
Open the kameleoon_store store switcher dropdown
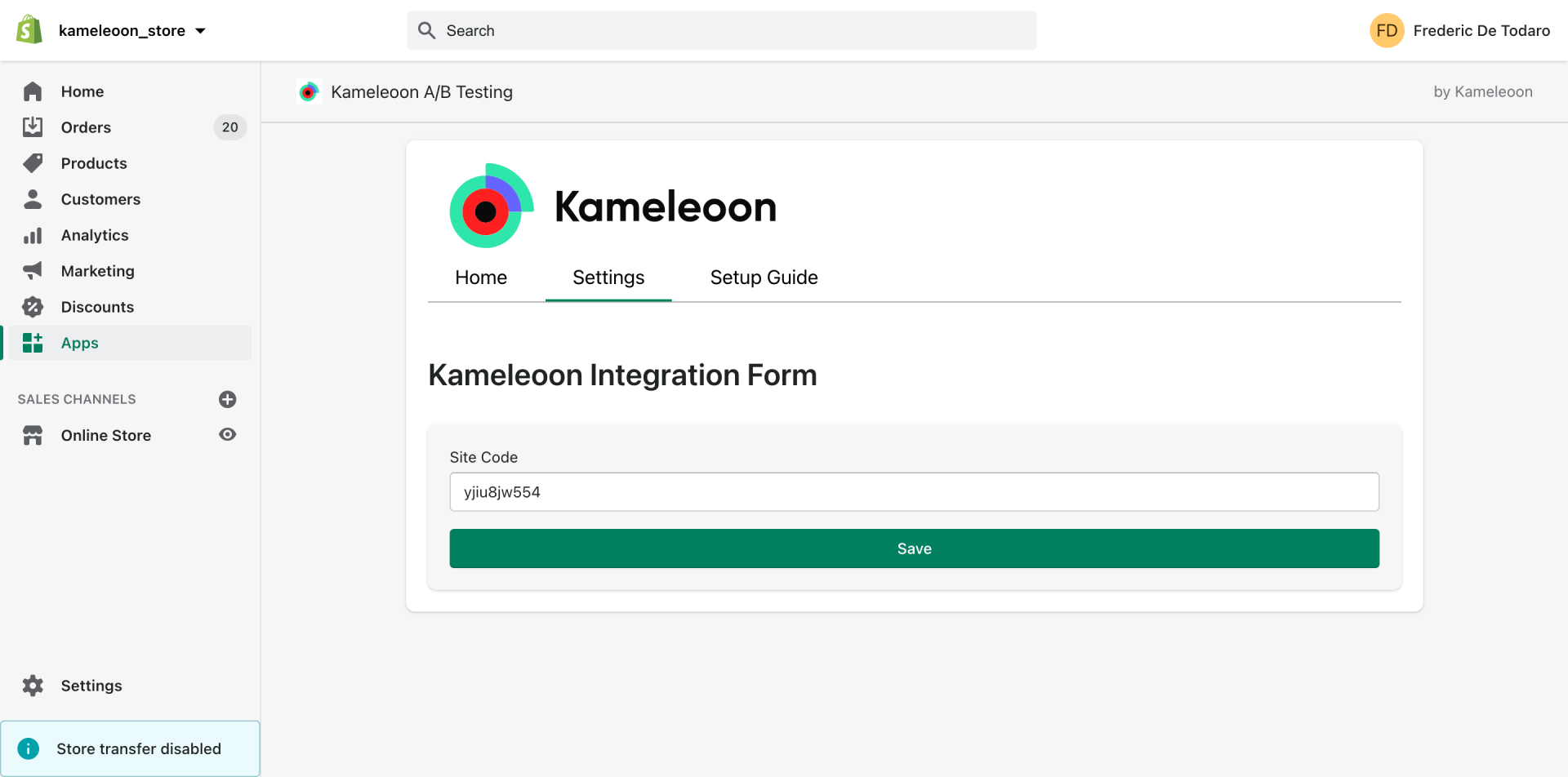pos(132,31)
